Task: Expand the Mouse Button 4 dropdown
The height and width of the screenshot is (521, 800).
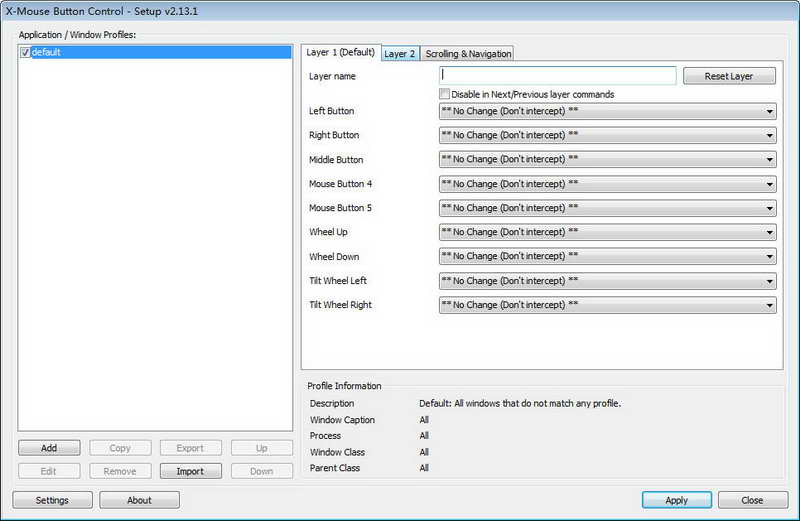Action: [x=608, y=184]
